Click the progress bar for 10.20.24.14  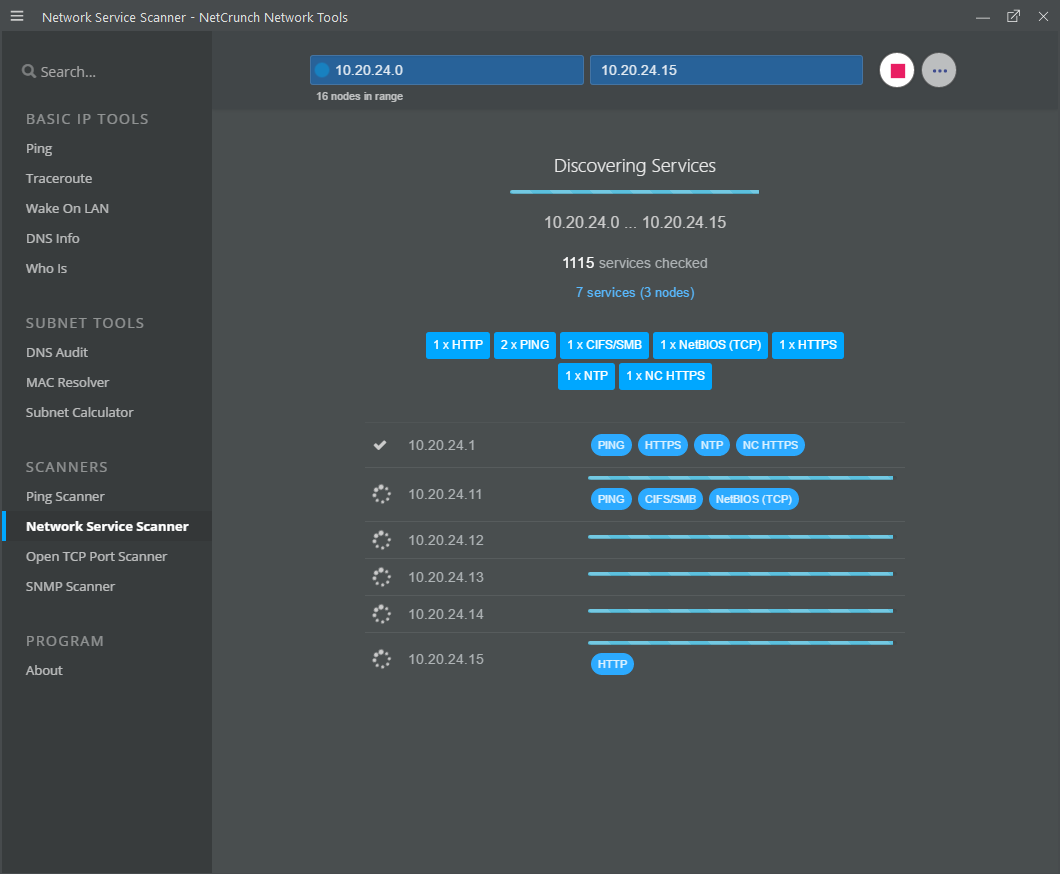pos(740,610)
